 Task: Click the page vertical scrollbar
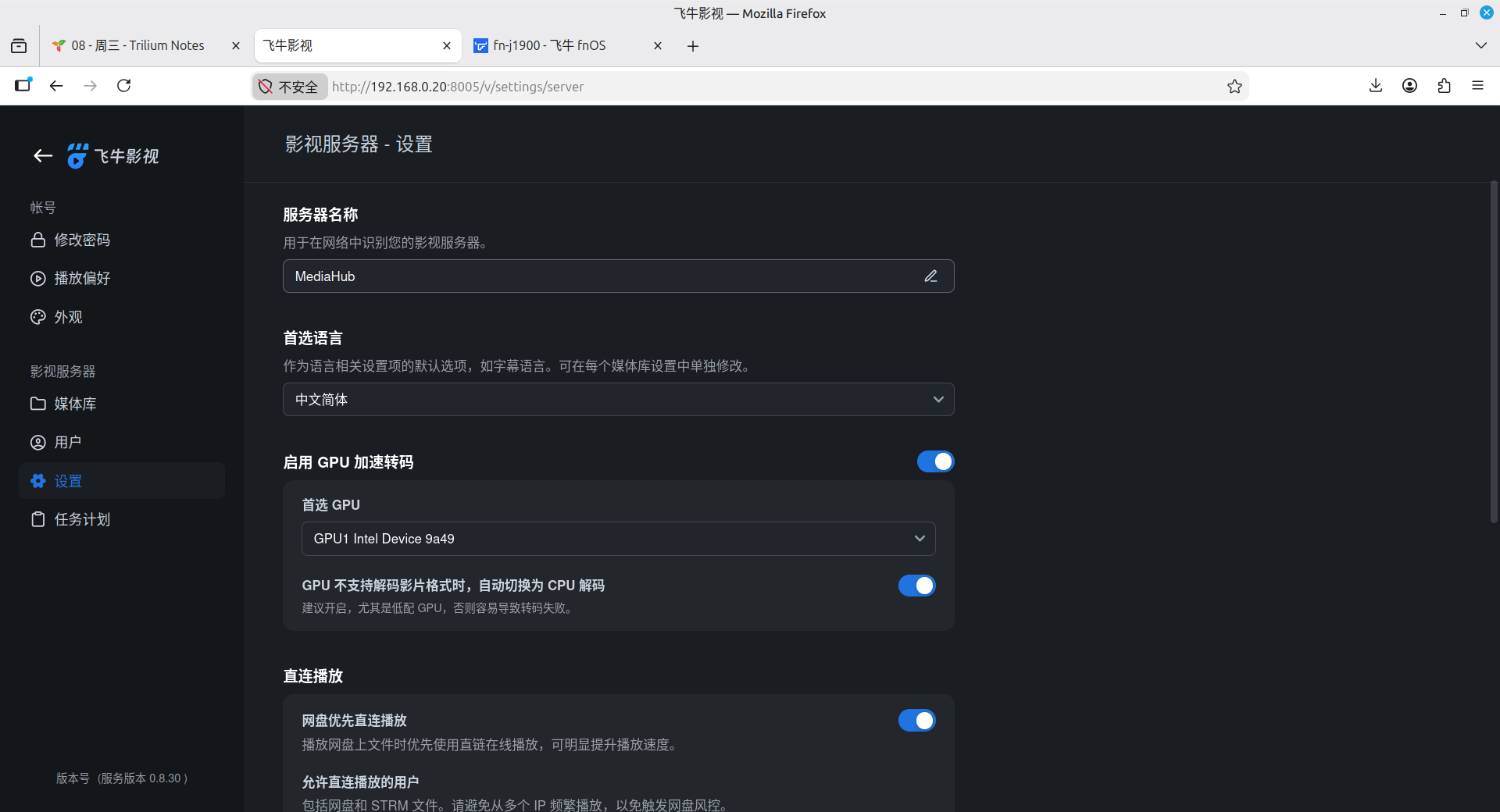click(1494, 351)
